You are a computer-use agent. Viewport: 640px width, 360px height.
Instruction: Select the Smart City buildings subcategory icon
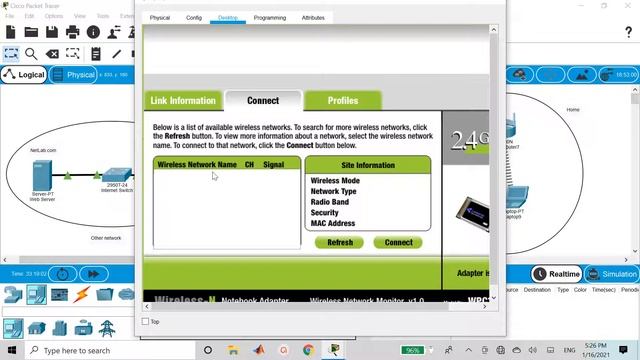(60, 329)
